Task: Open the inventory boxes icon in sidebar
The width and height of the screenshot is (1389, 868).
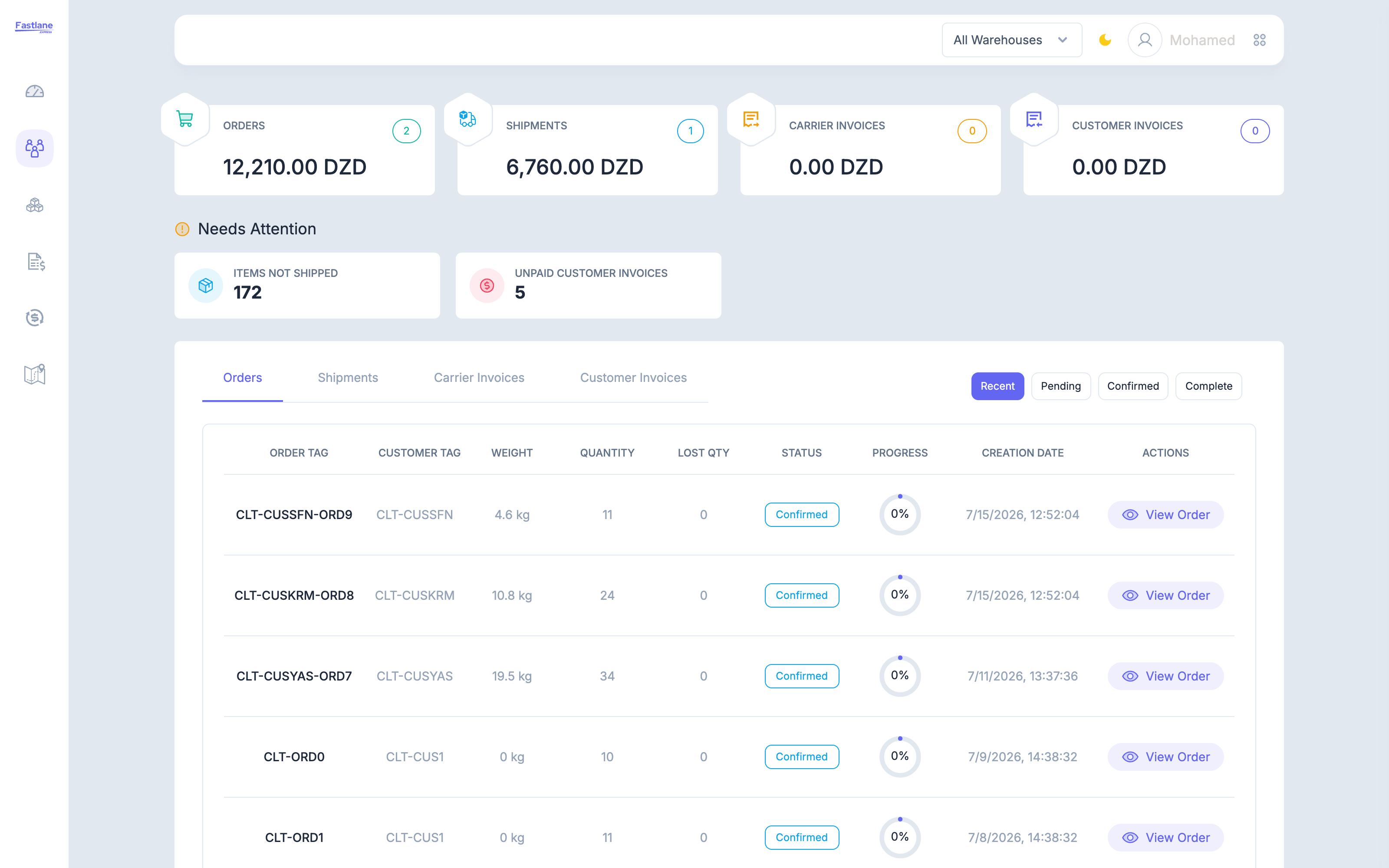Action: click(x=34, y=205)
